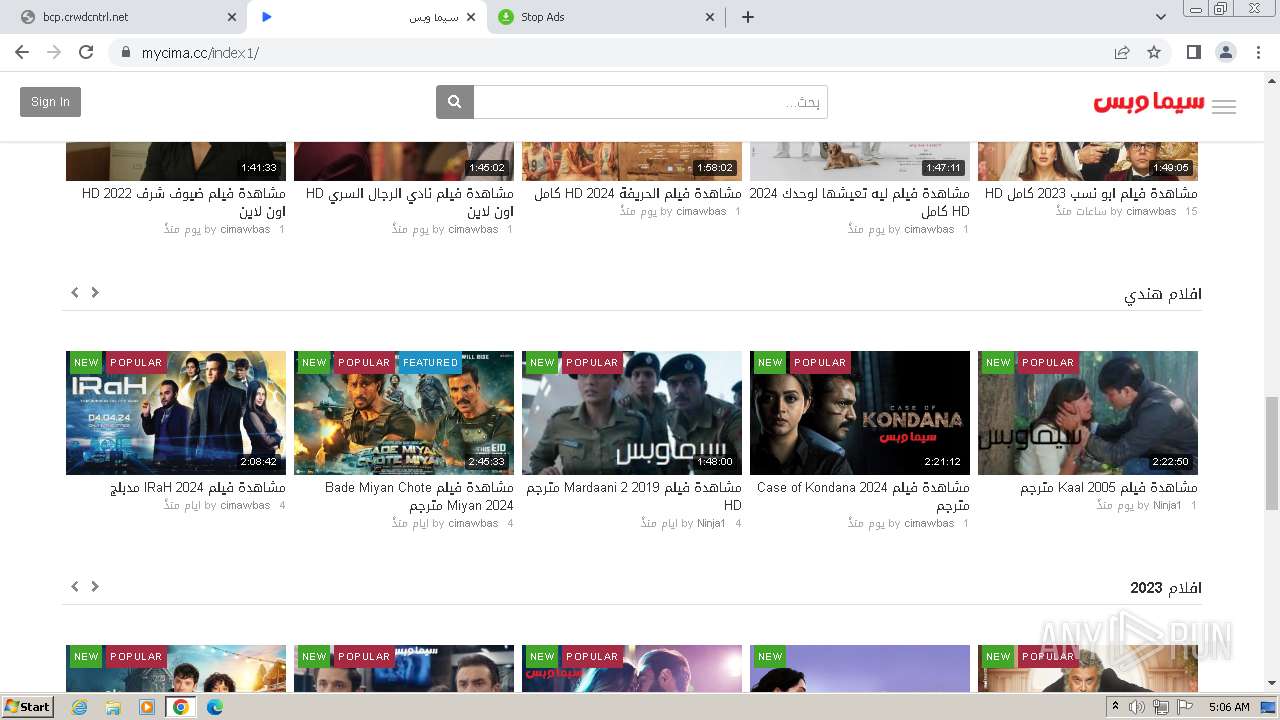Go back with the browser arrow
The image size is (1280, 720).
click(x=22, y=52)
